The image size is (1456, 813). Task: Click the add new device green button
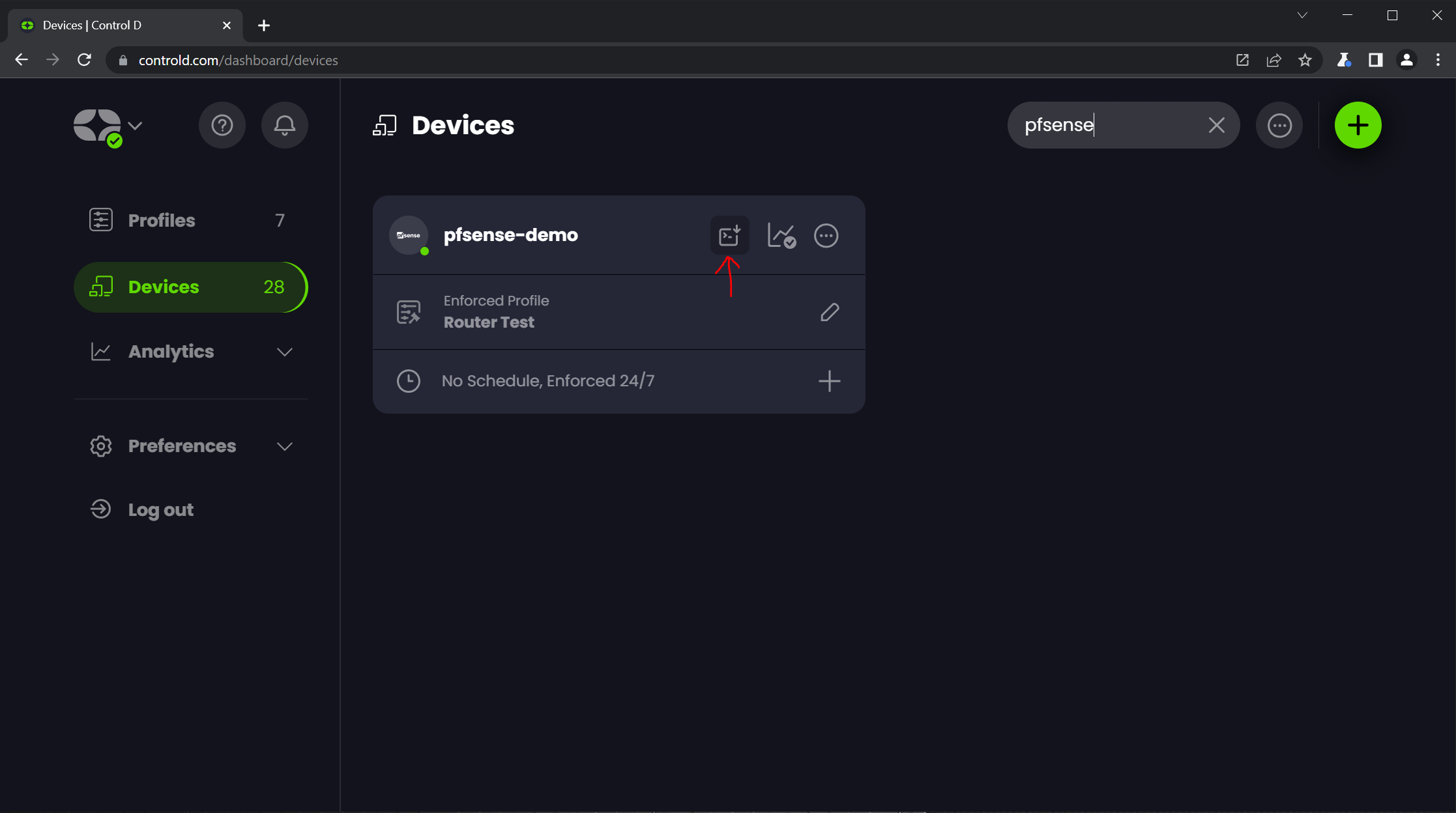[1358, 125]
